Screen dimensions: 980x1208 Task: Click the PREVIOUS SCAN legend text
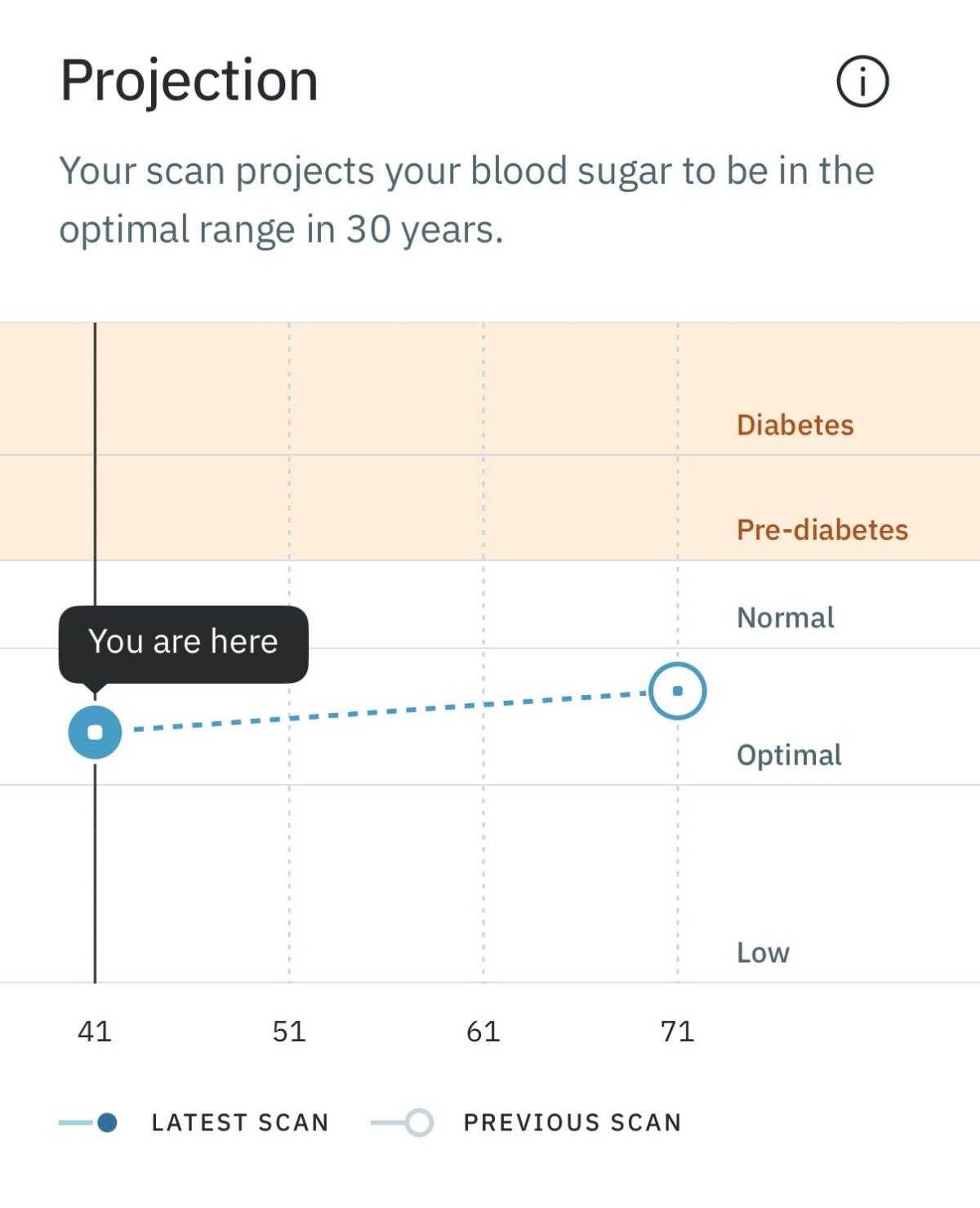pos(572,1122)
